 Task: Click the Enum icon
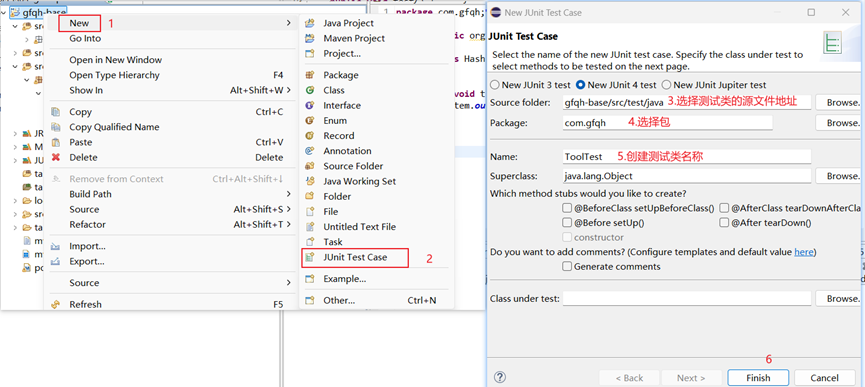tap(310, 120)
